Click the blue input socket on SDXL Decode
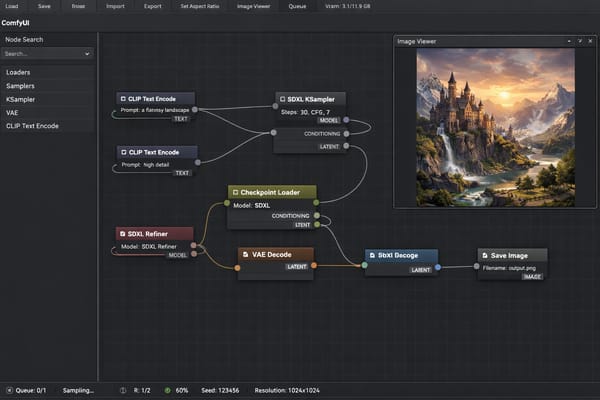The width and height of the screenshot is (600, 400). pyautogui.click(x=363, y=266)
